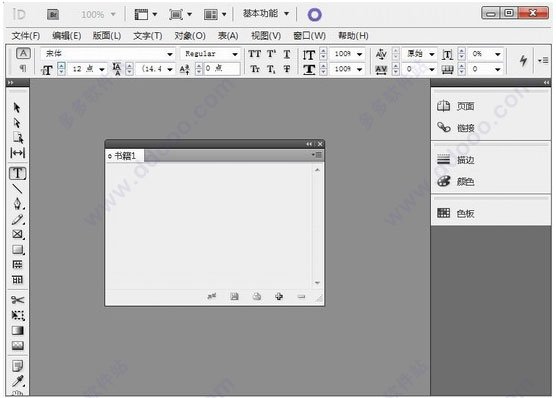Select the Free Transform tool
This screenshot has height=398, width=556.
18,315
